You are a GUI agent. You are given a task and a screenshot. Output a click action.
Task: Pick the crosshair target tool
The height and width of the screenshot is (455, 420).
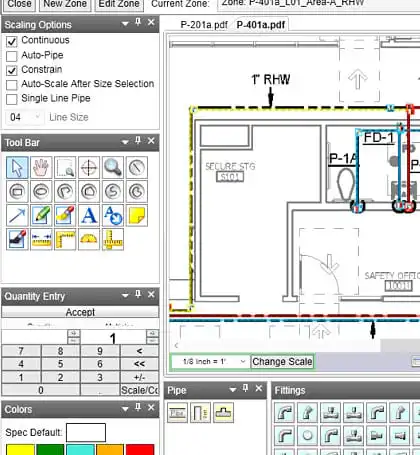click(x=89, y=167)
